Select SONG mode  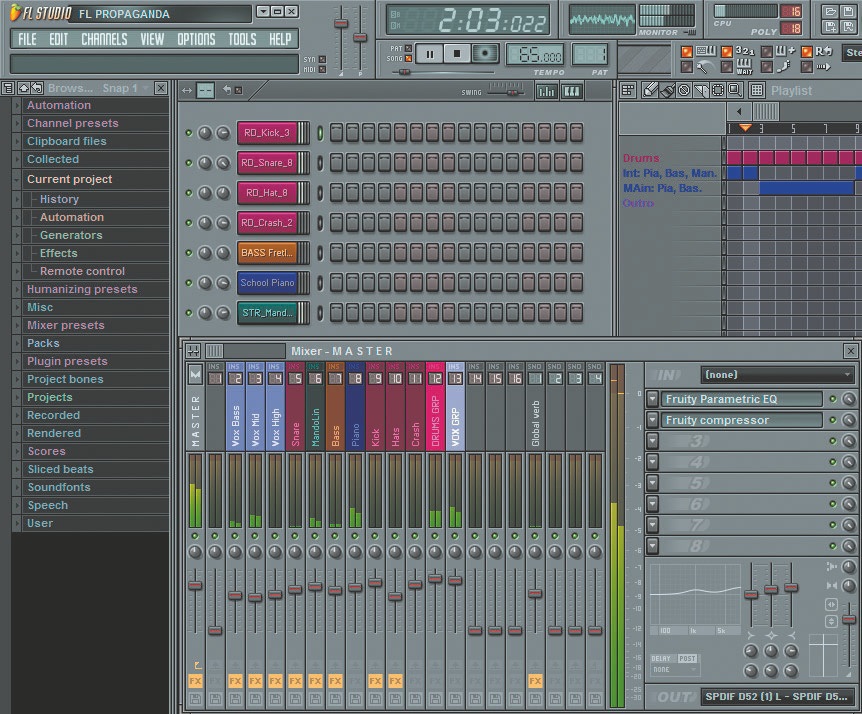408,58
